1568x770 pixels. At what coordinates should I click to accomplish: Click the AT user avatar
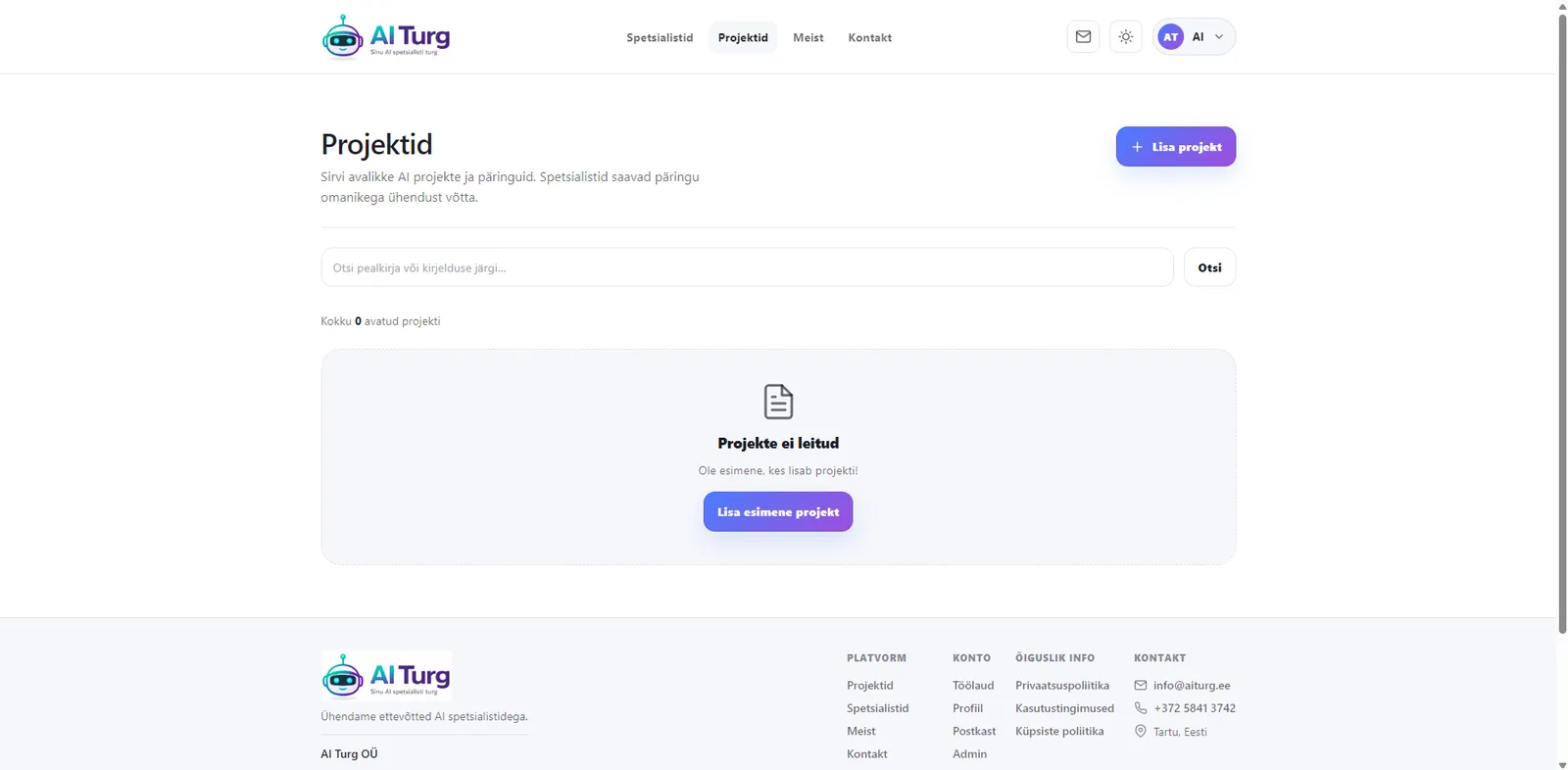click(1170, 37)
